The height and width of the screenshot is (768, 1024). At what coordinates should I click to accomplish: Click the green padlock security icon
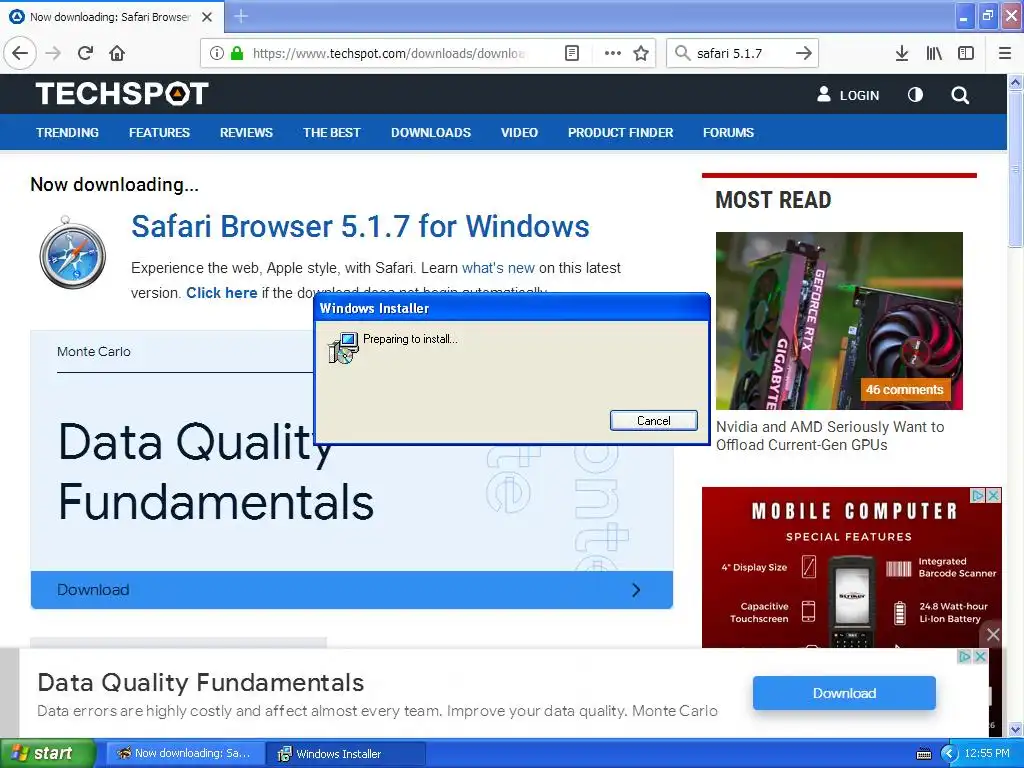click(x=237, y=53)
